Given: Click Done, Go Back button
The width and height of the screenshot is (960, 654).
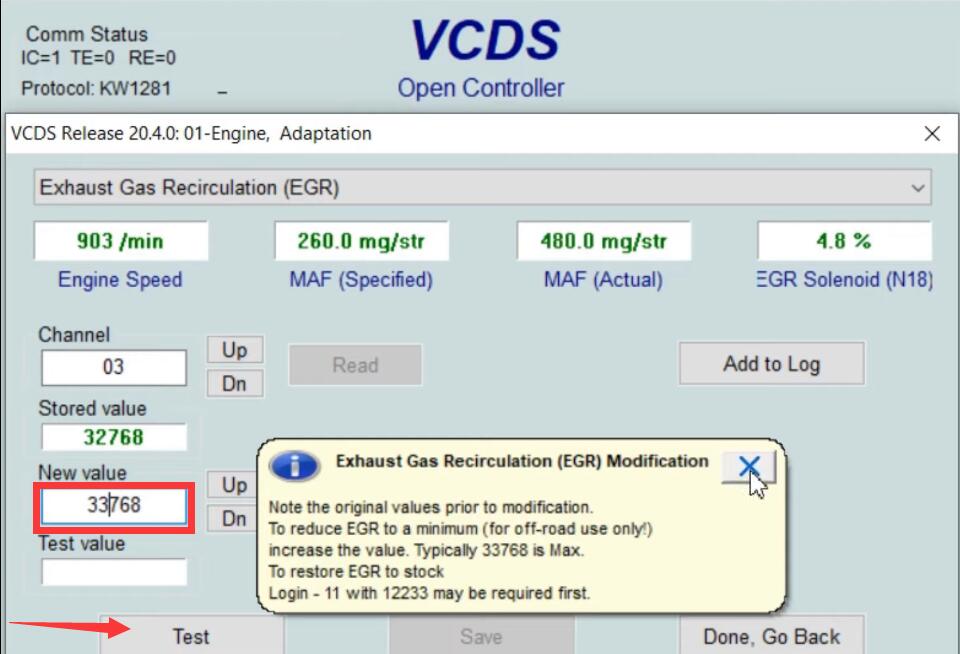Looking at the screenshot, I should pos(771,636).
